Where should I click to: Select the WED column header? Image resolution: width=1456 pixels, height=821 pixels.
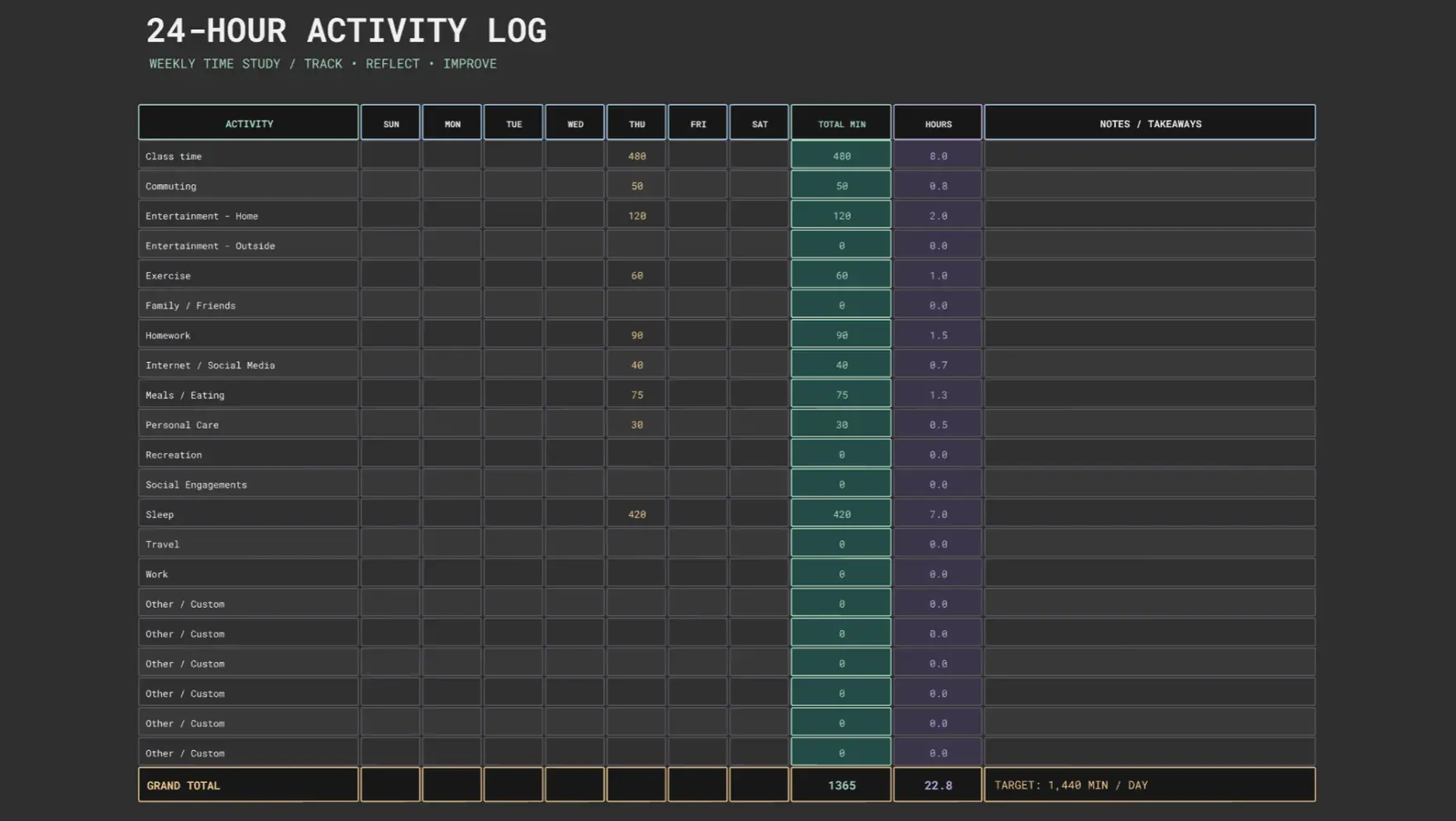575,123
